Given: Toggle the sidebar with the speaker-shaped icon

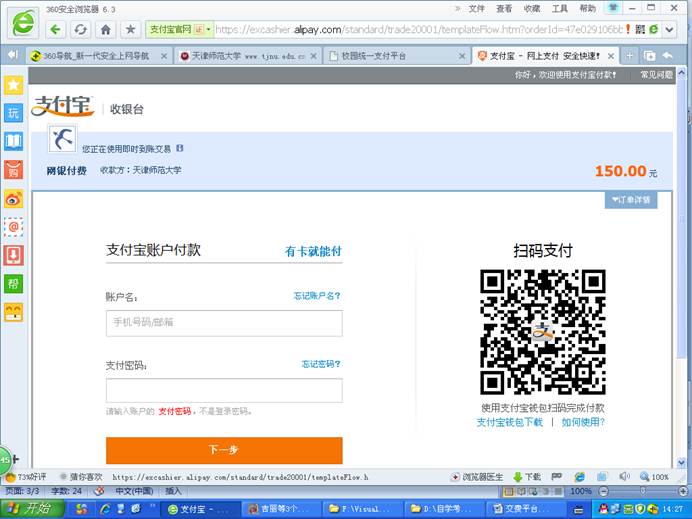Looking at the screenshot, I should [x=13, y=55].
